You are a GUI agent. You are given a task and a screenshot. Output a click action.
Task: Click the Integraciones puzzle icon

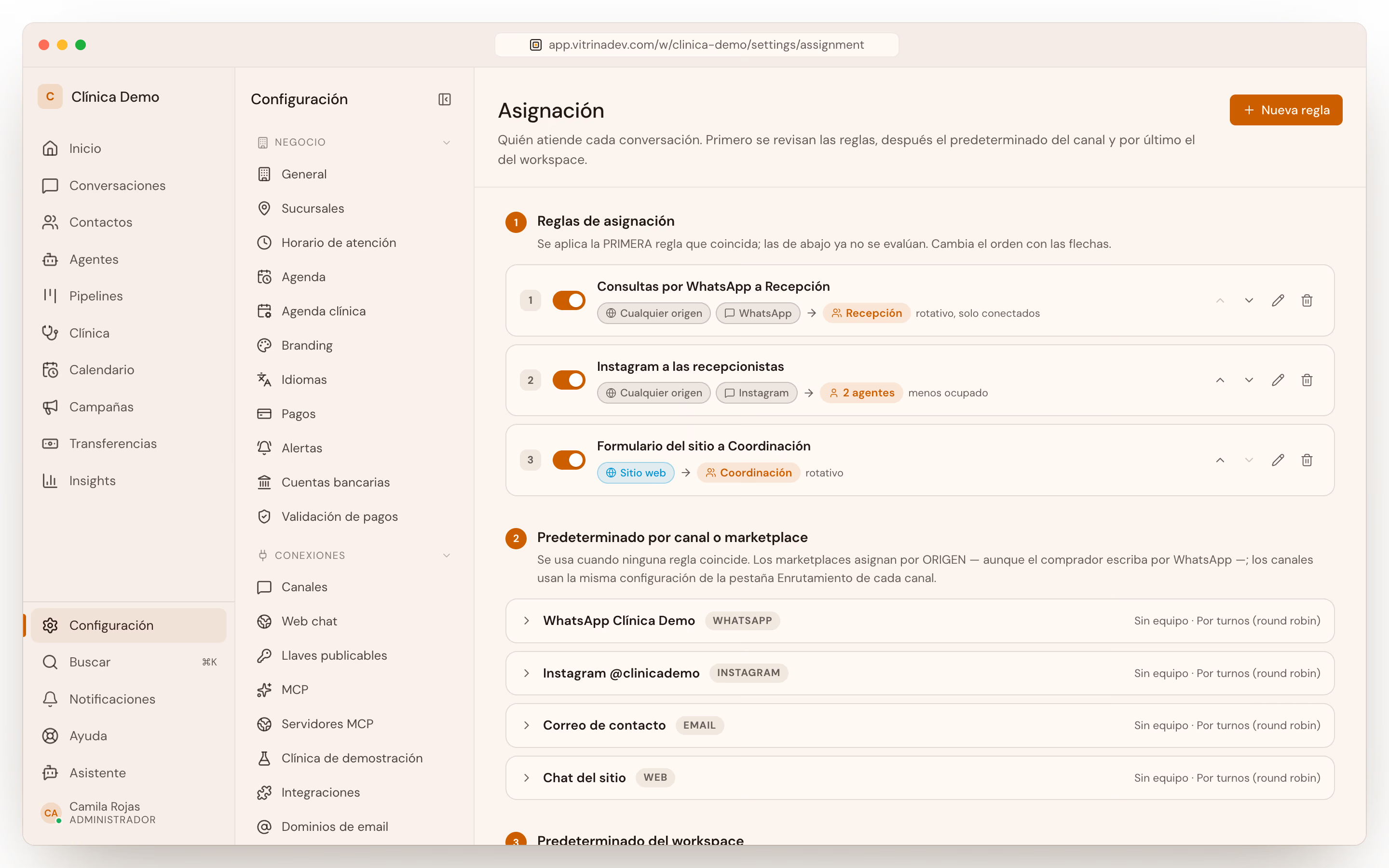pos(264,792)
